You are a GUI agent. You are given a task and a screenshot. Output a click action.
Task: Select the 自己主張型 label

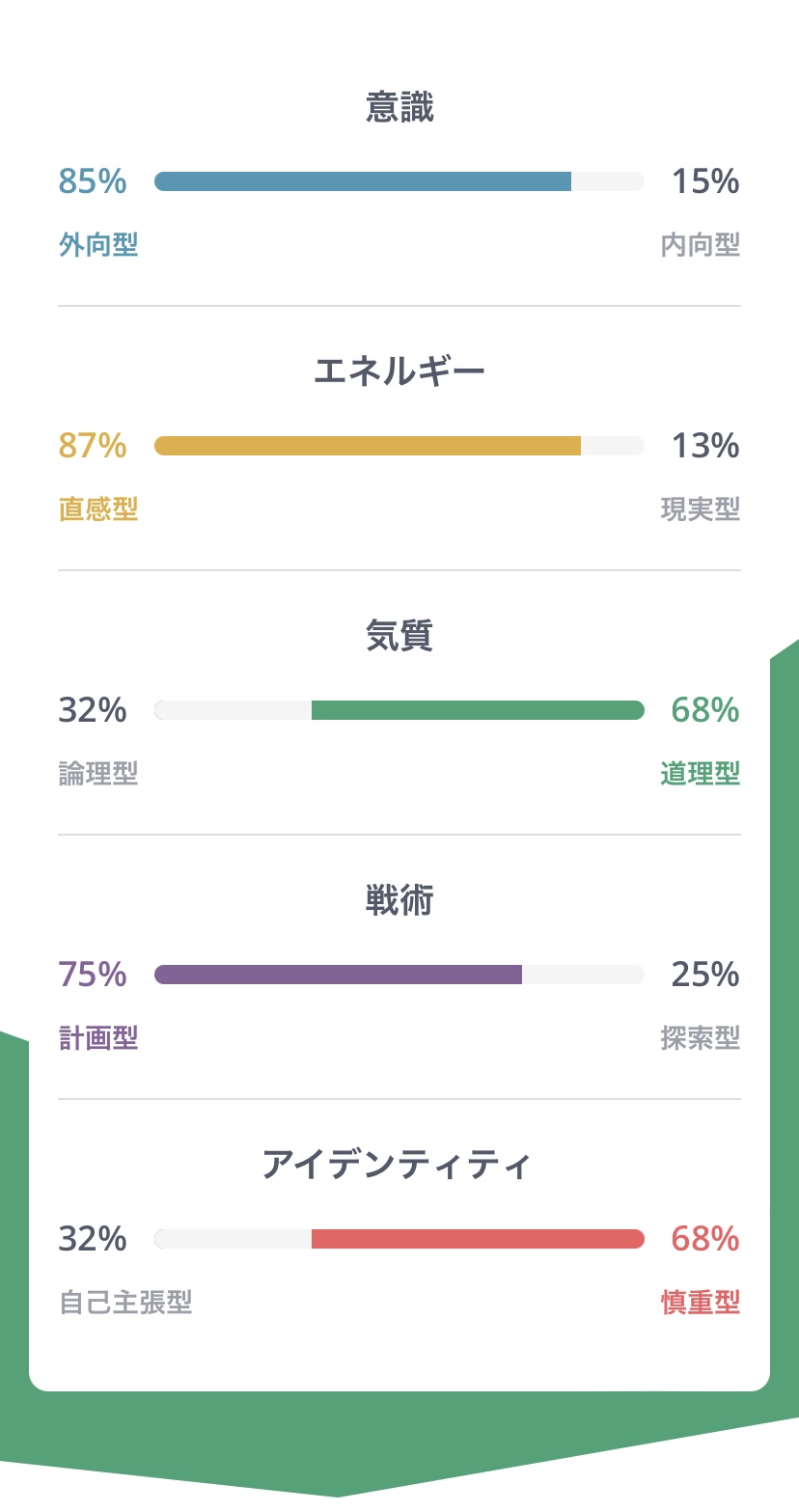pos(125,1302)
